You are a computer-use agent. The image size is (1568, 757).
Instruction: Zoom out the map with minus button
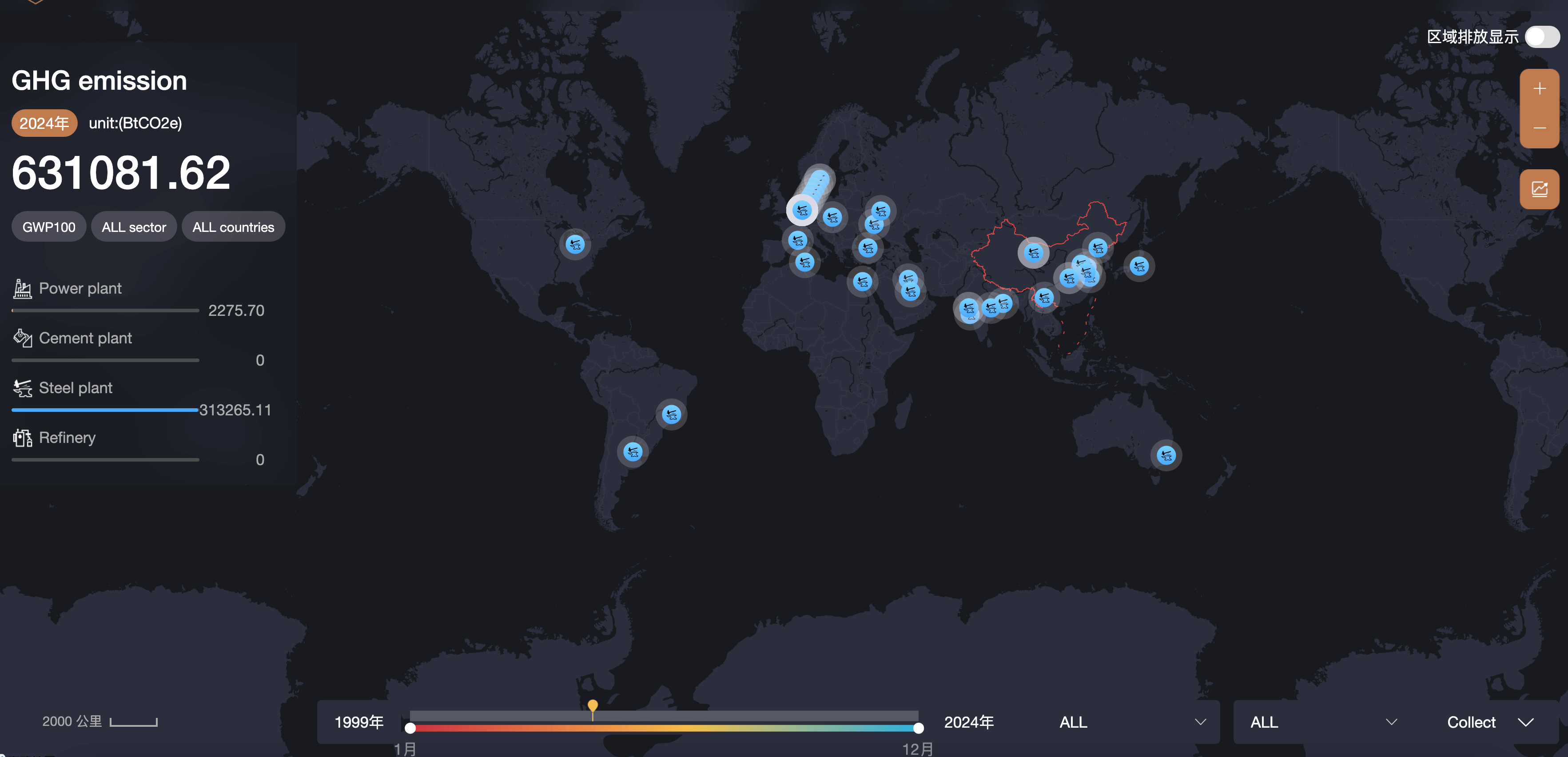pos(1540,128)
